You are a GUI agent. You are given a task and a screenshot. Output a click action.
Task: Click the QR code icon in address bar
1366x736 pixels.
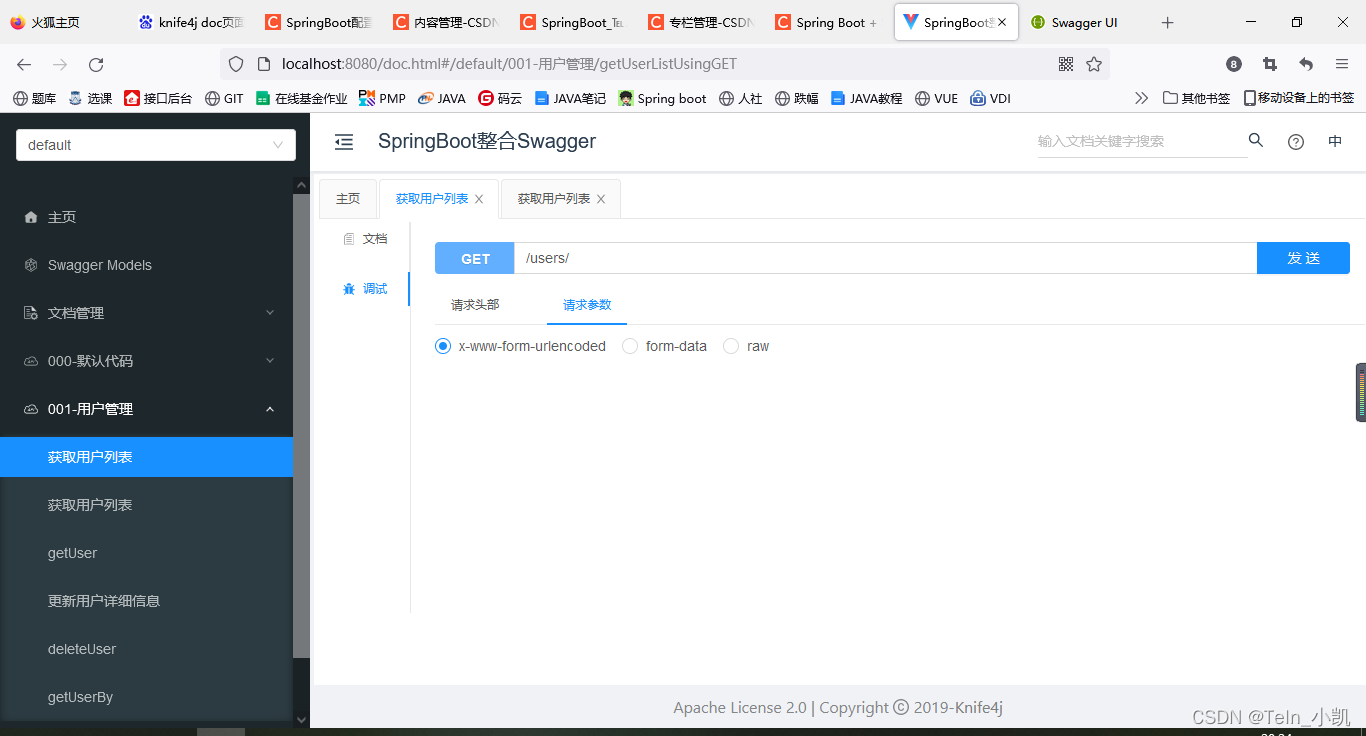1066,64
